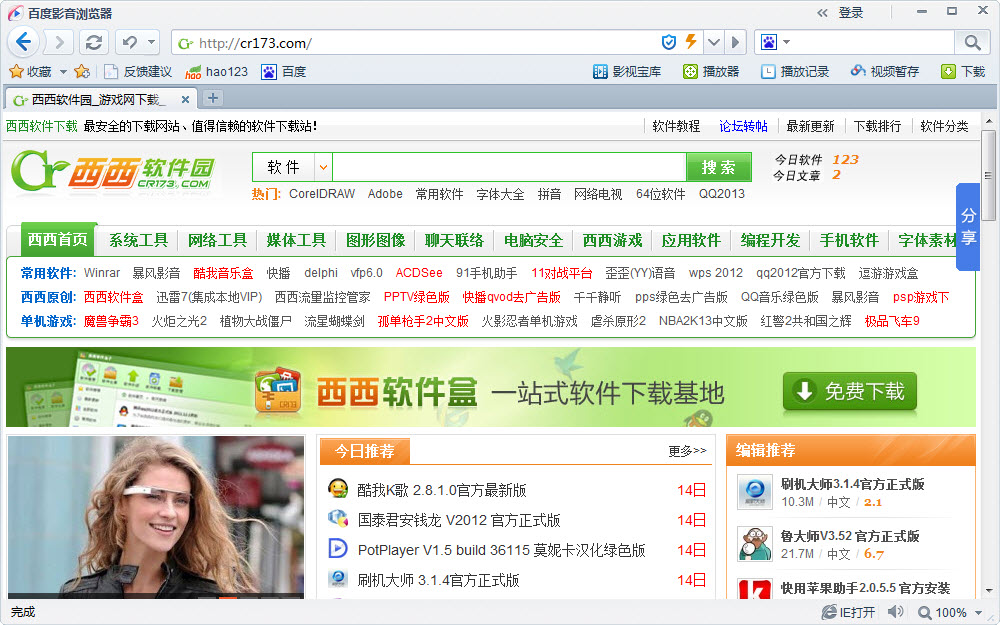1000x625 pixels.
Task: Open the 视频暂存 toolbar item
Action: tap(885, 71)
